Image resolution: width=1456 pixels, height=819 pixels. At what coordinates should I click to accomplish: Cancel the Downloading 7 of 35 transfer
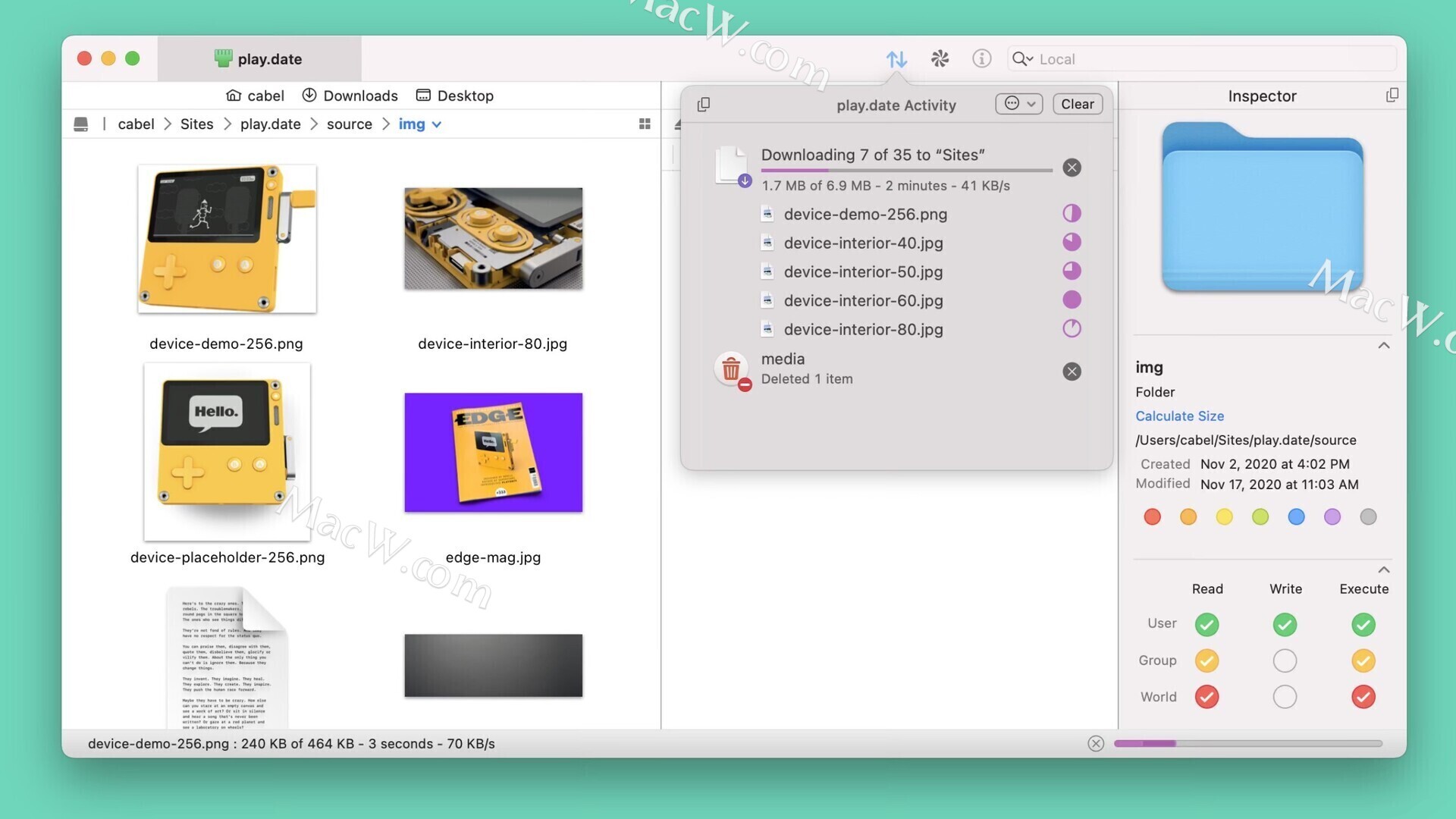tap(1072, 168)
